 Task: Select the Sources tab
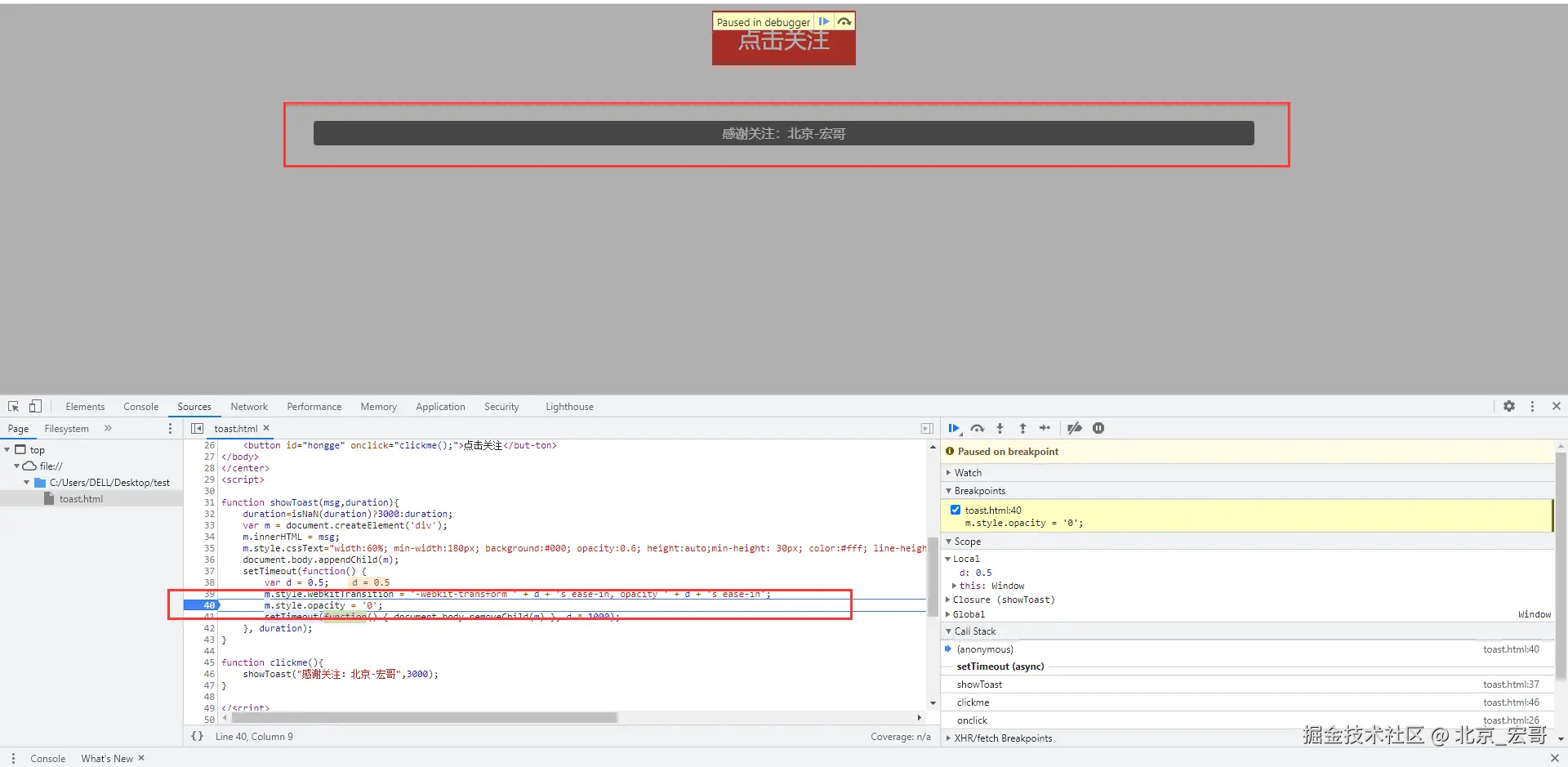(x=194, y=406)
